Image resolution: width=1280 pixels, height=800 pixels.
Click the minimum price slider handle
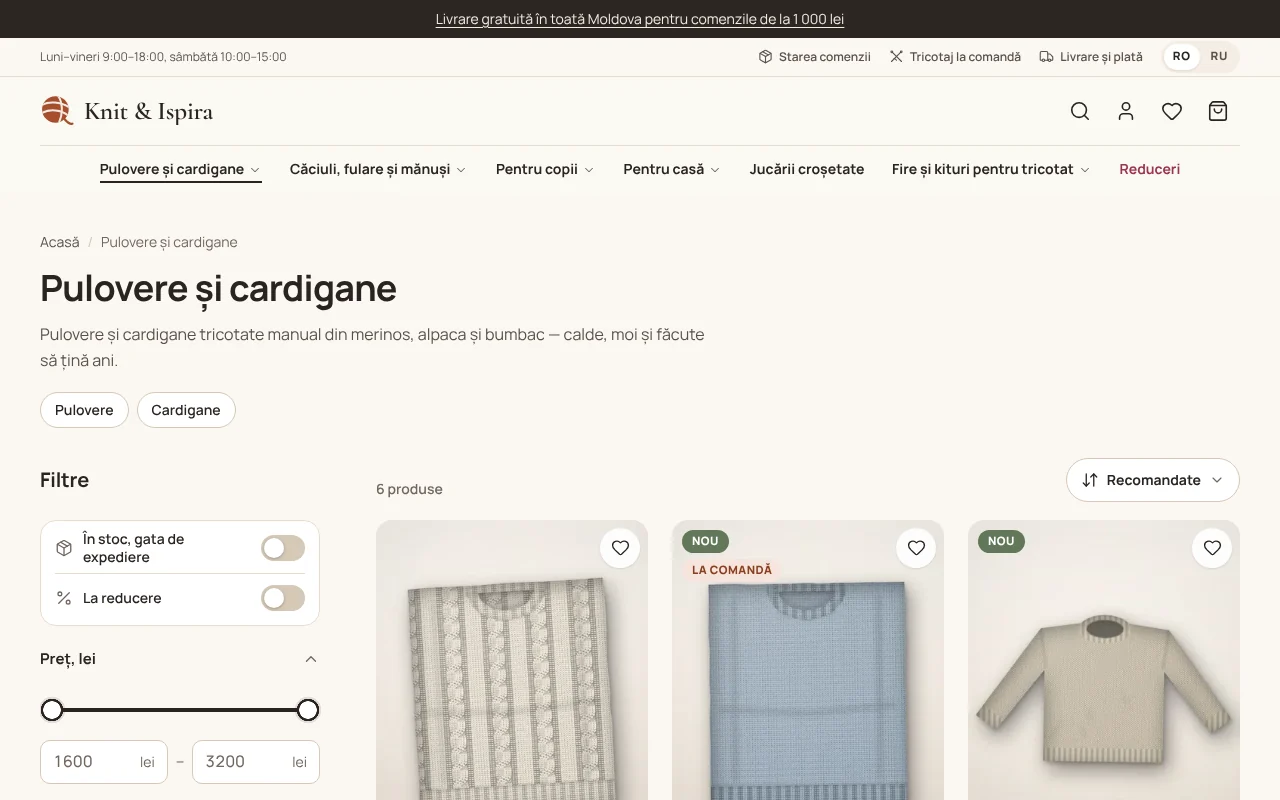(52, 710)
